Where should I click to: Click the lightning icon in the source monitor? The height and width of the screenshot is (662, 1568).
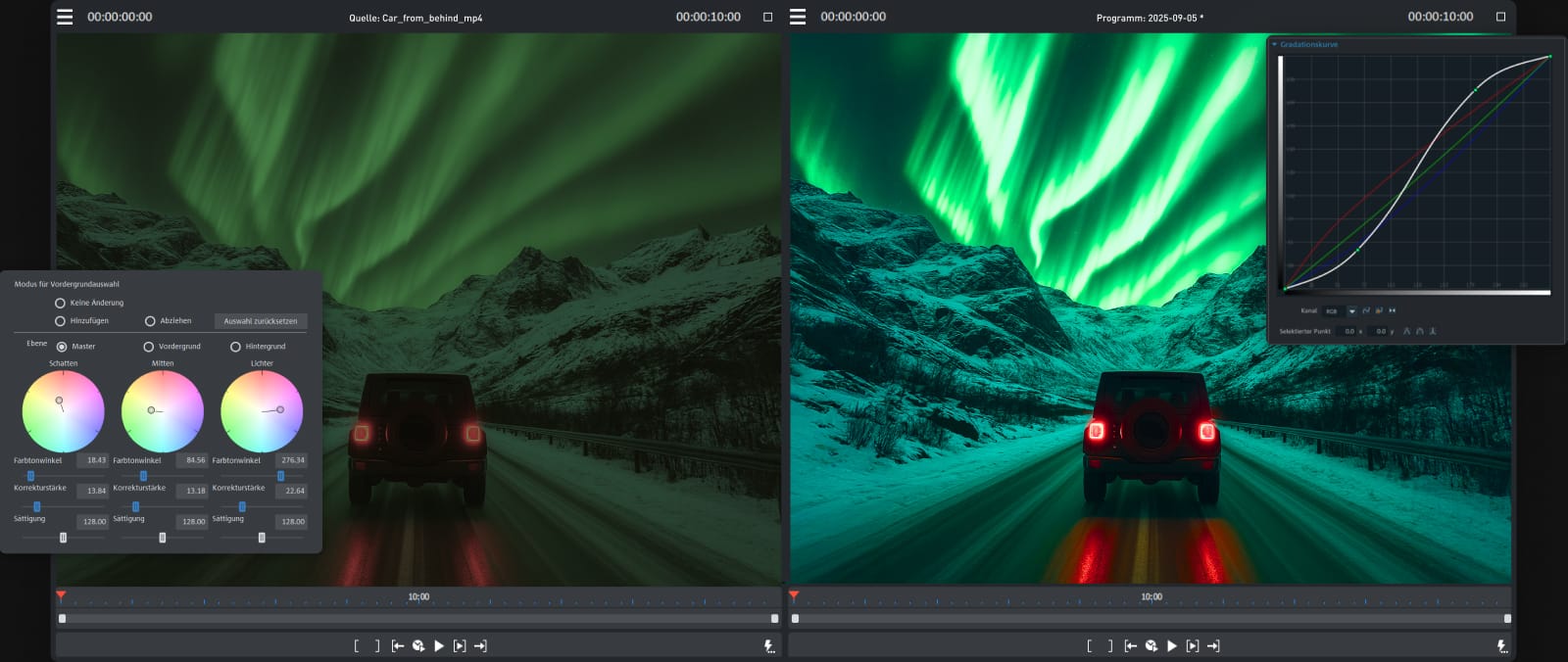click(769, 646)
